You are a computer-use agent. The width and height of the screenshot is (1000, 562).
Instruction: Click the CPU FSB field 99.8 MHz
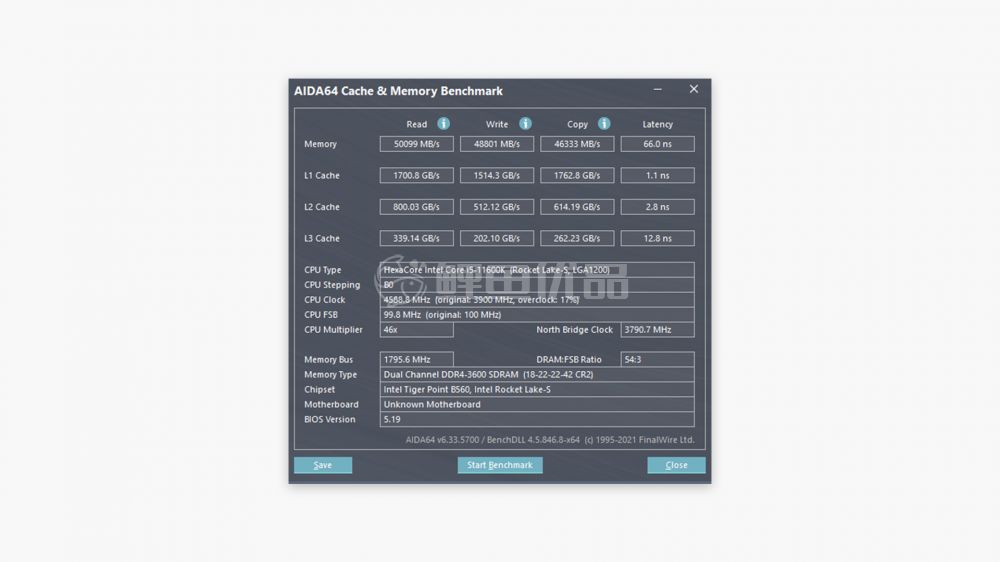point(537,314)
